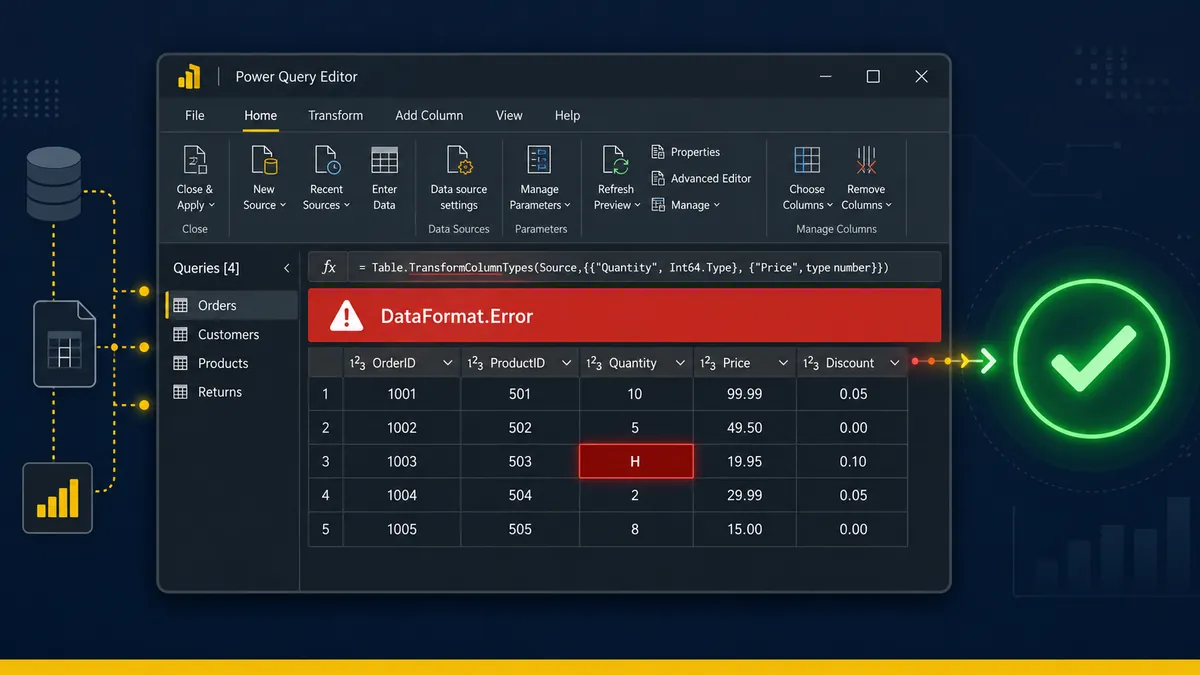Viewport: 1200px width, 675px height.
Task: Expand the Close & Apply dropdown arrow
Action: point(211,206)
